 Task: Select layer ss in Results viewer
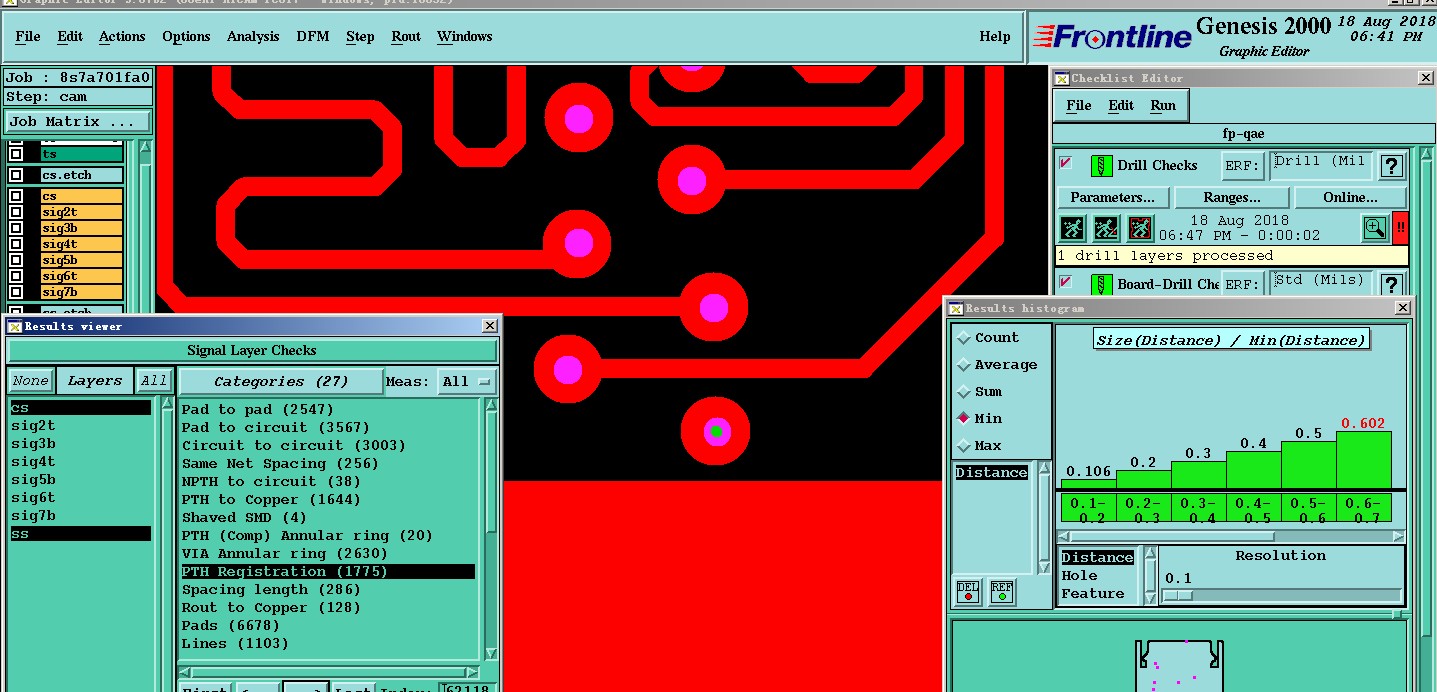(80, 534)
